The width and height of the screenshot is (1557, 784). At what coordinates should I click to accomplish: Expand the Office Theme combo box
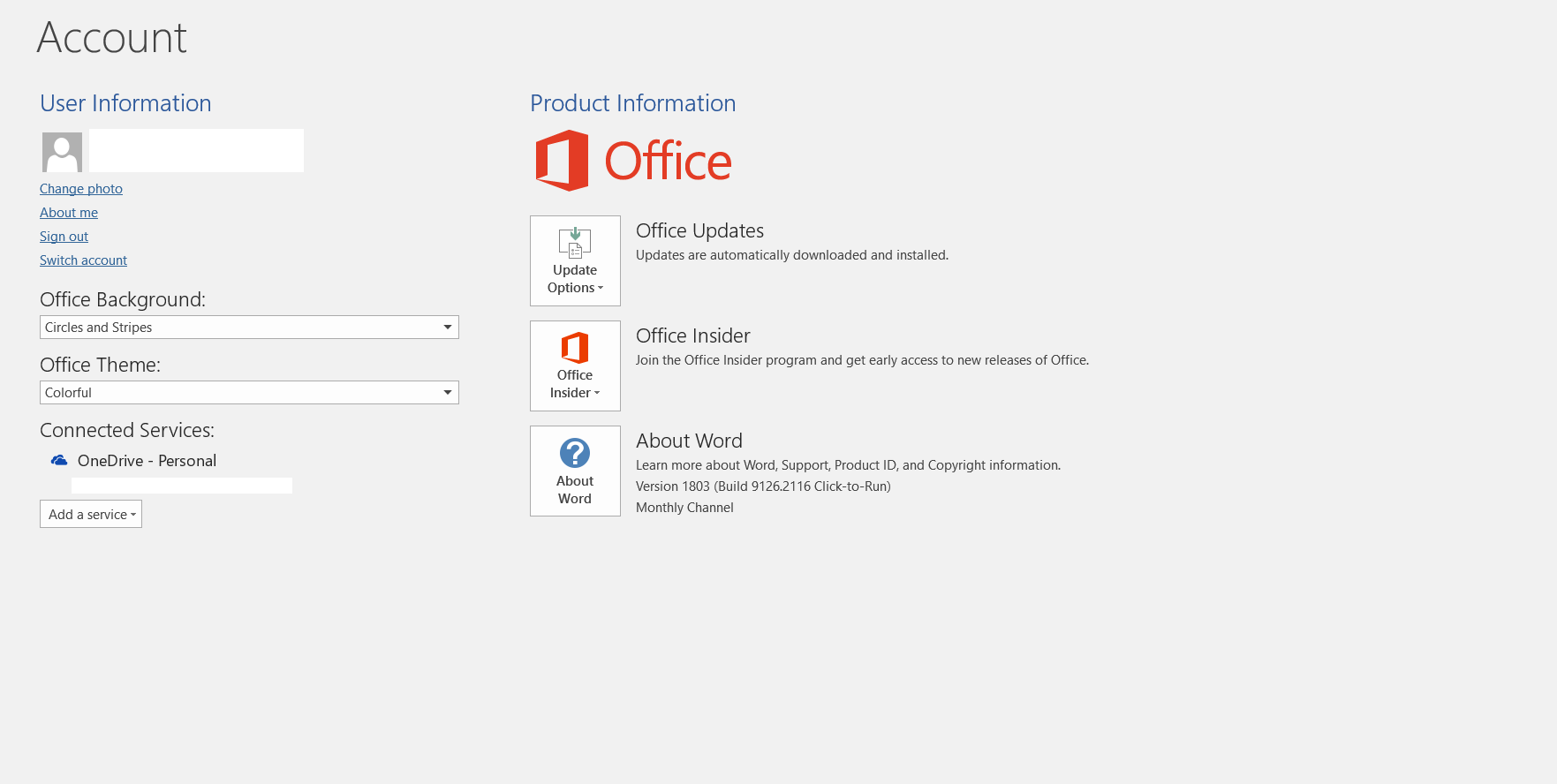249,393
